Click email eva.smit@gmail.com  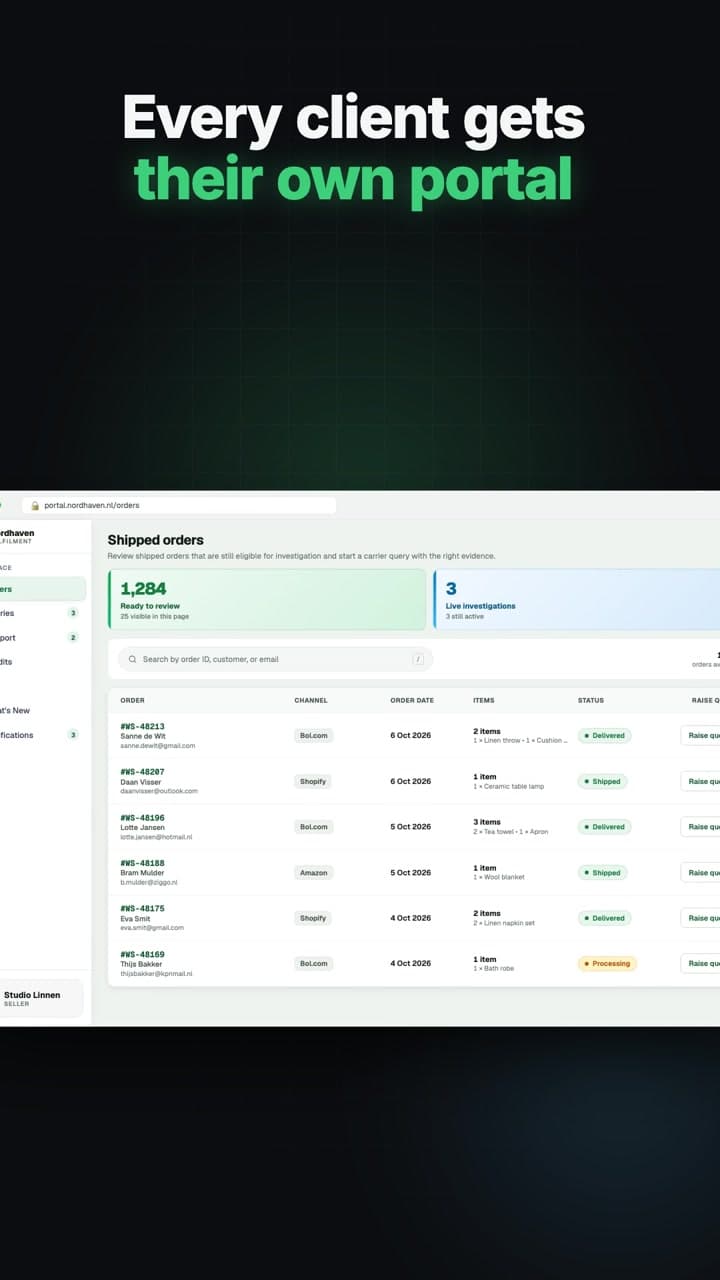click(x=152, y=927)
